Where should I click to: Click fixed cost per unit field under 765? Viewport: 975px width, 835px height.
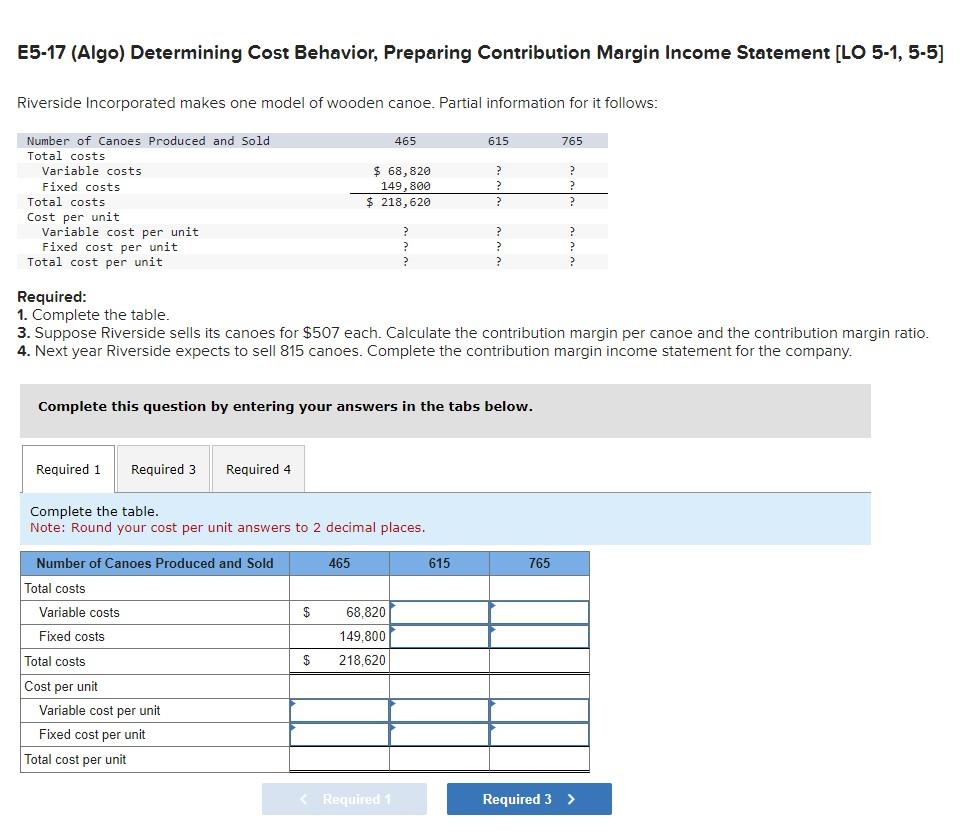539,735
